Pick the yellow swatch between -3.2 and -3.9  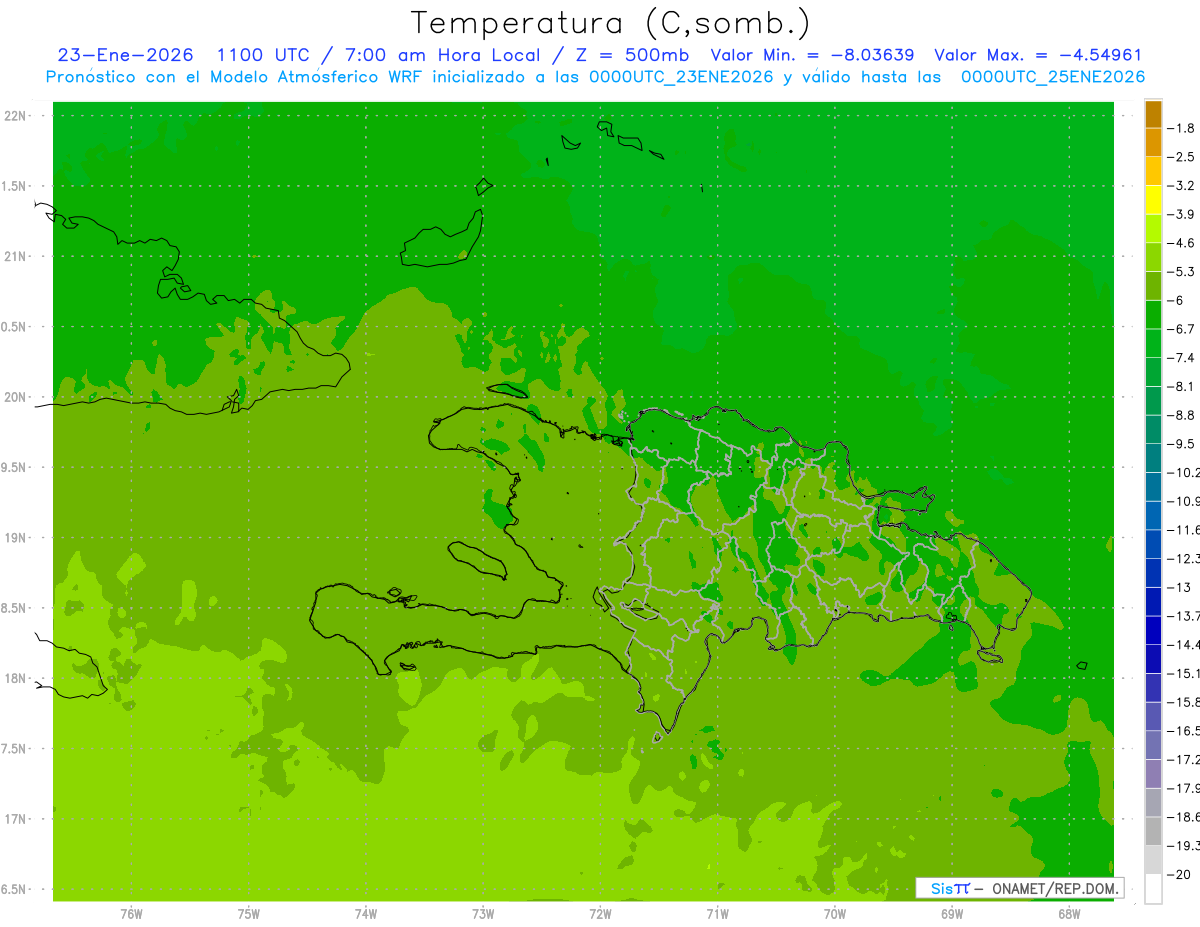(x=1153, y=200)
